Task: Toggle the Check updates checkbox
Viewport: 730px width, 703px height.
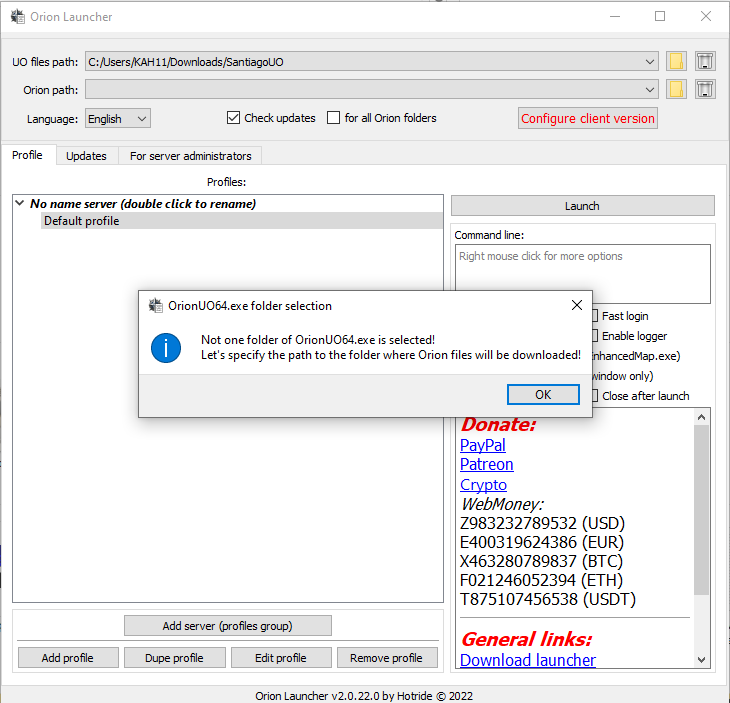Action: click(234, 118)
